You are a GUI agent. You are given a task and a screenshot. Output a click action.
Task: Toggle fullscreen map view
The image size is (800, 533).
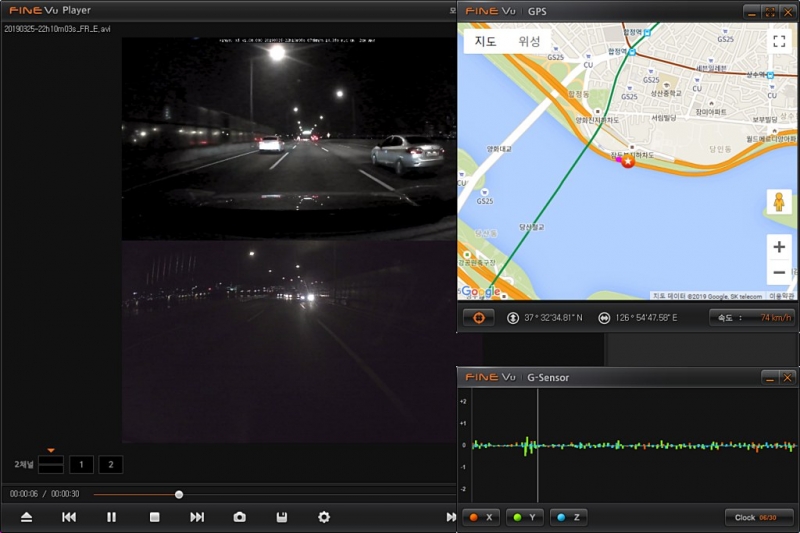click(779, 41)
